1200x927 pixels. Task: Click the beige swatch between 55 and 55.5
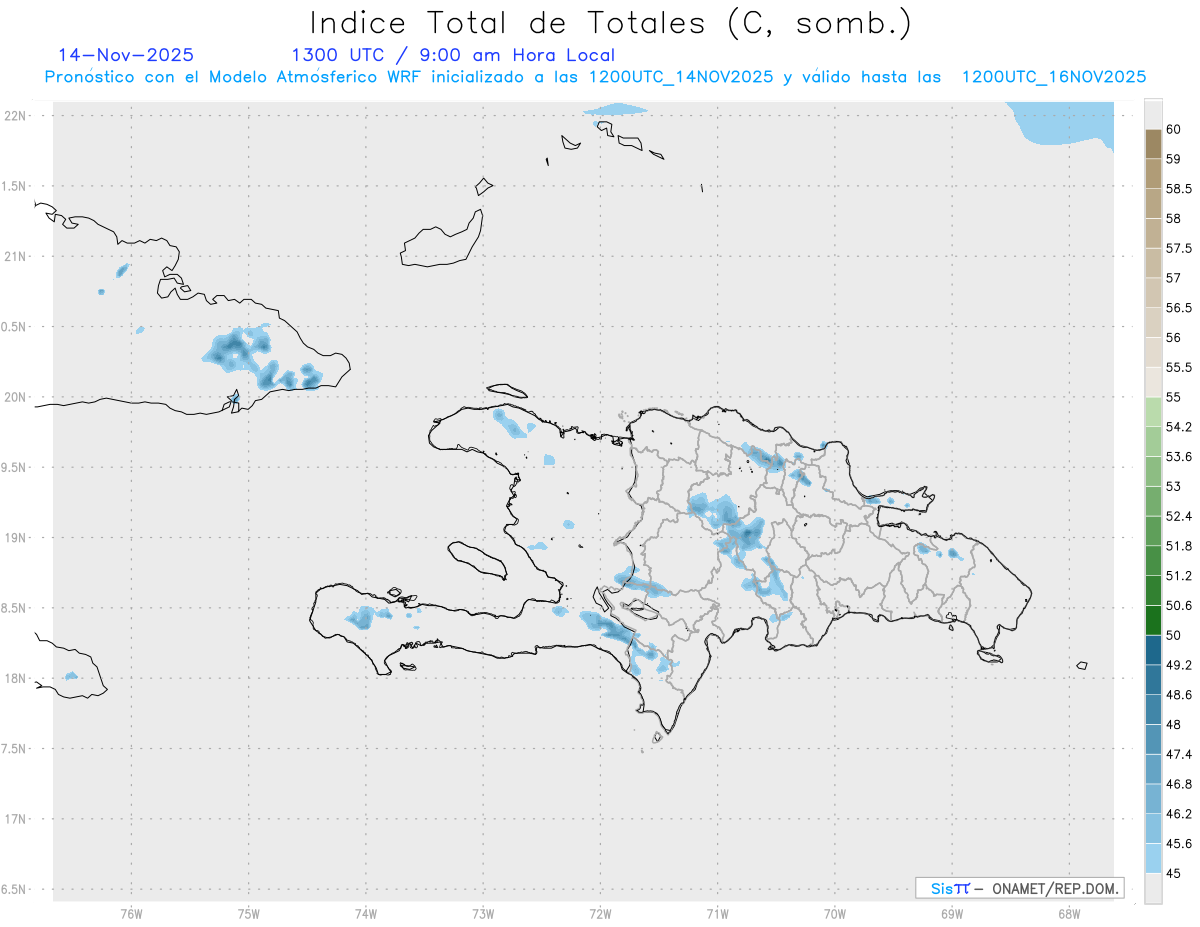pos(1153,382)
